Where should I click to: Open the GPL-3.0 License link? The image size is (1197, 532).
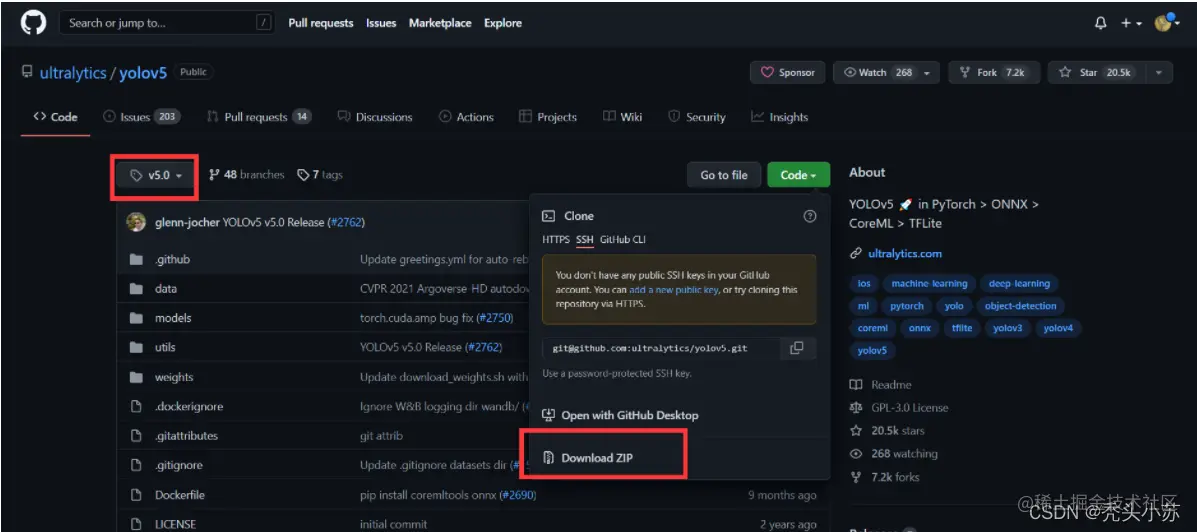[899, 408]
